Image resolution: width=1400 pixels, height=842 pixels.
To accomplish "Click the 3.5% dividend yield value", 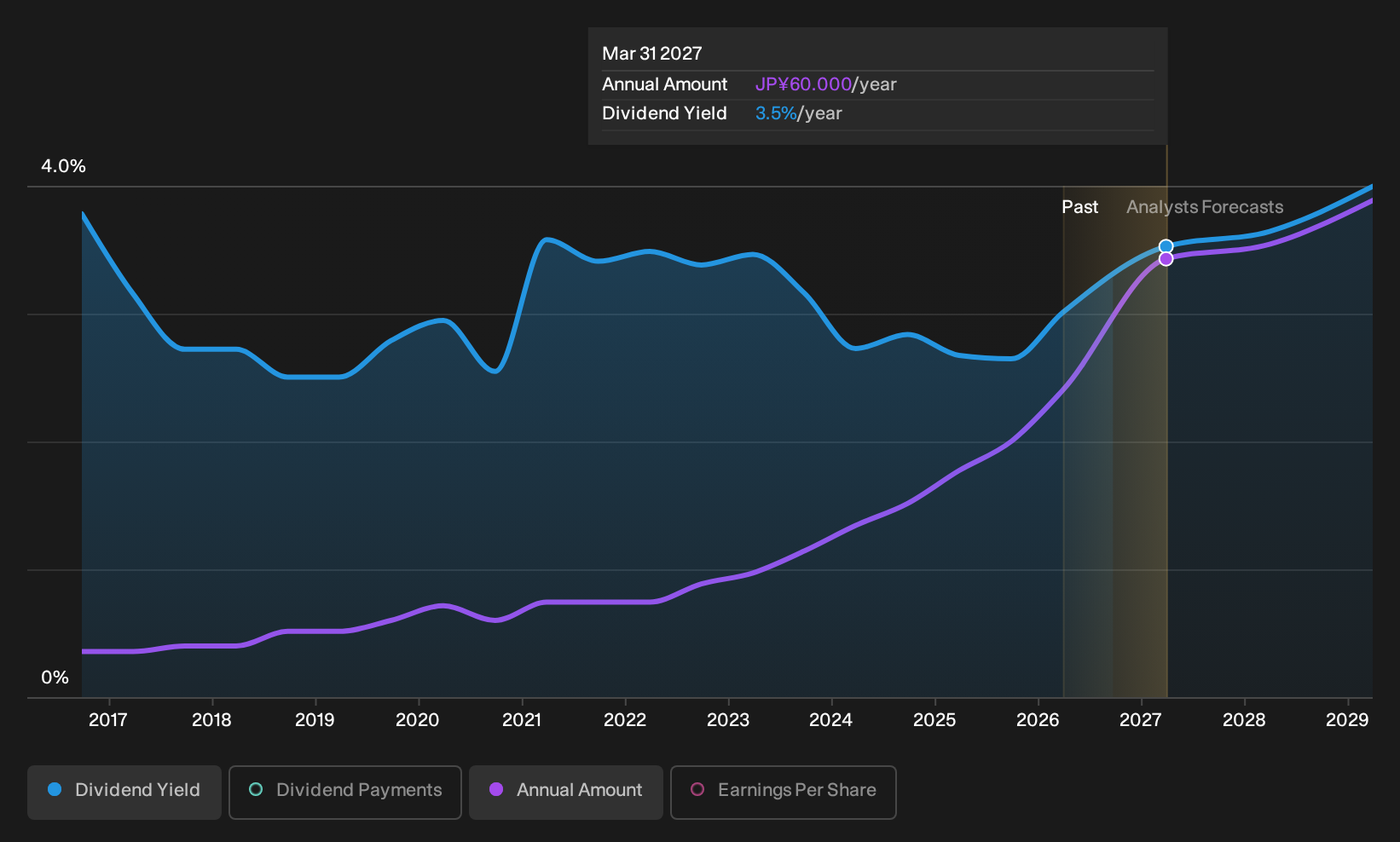I will pyautogui.click(x=776, y=113).
